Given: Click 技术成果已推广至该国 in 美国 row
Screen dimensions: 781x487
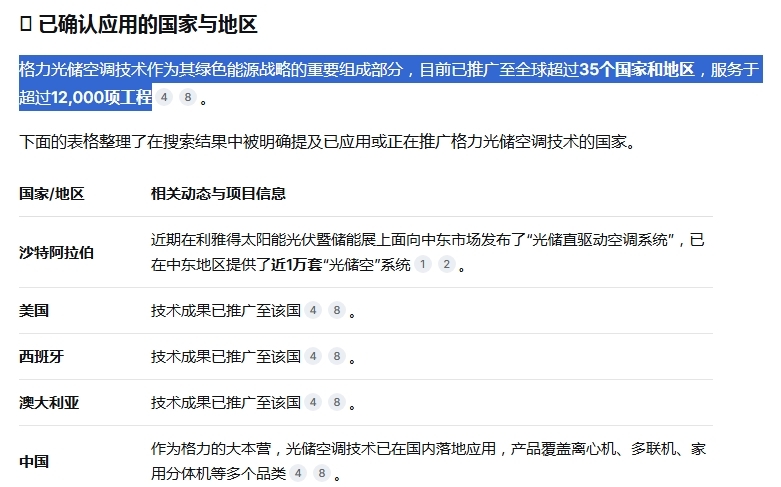Looking at the screenshot, I should (226, 311).
